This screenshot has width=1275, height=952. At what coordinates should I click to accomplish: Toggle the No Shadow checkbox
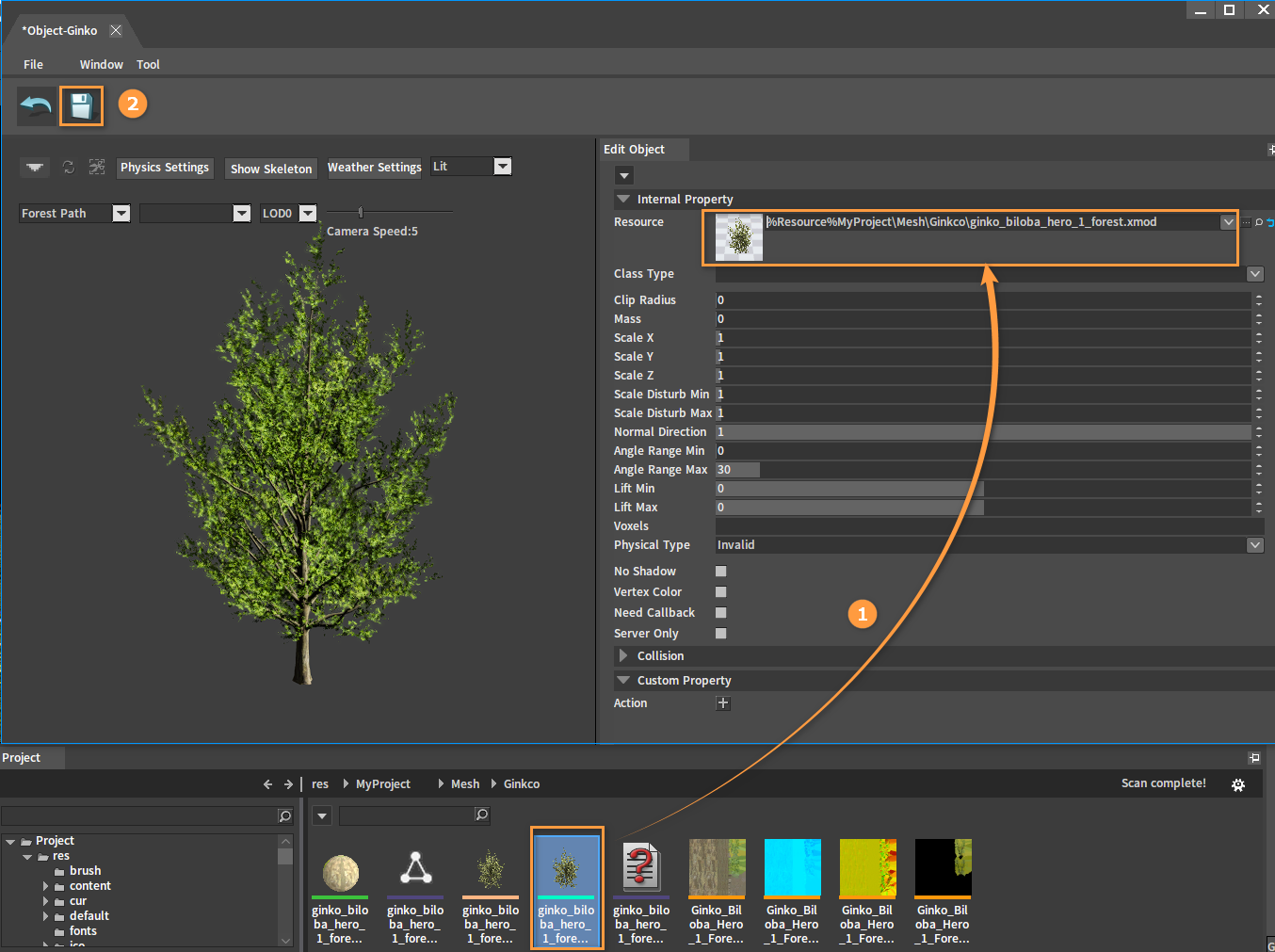(721, 572)
